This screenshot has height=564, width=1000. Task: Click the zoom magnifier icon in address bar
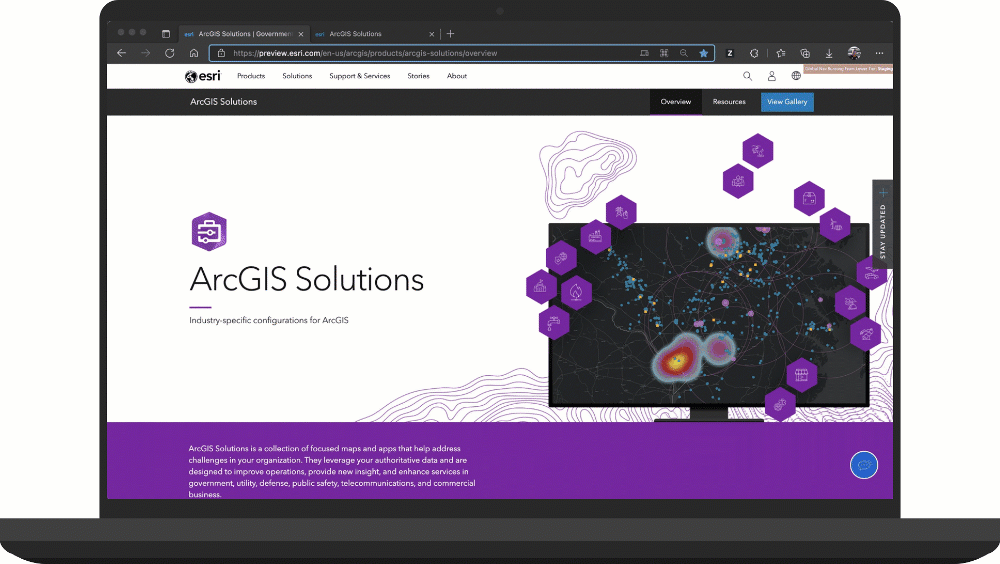pos(684,53)
